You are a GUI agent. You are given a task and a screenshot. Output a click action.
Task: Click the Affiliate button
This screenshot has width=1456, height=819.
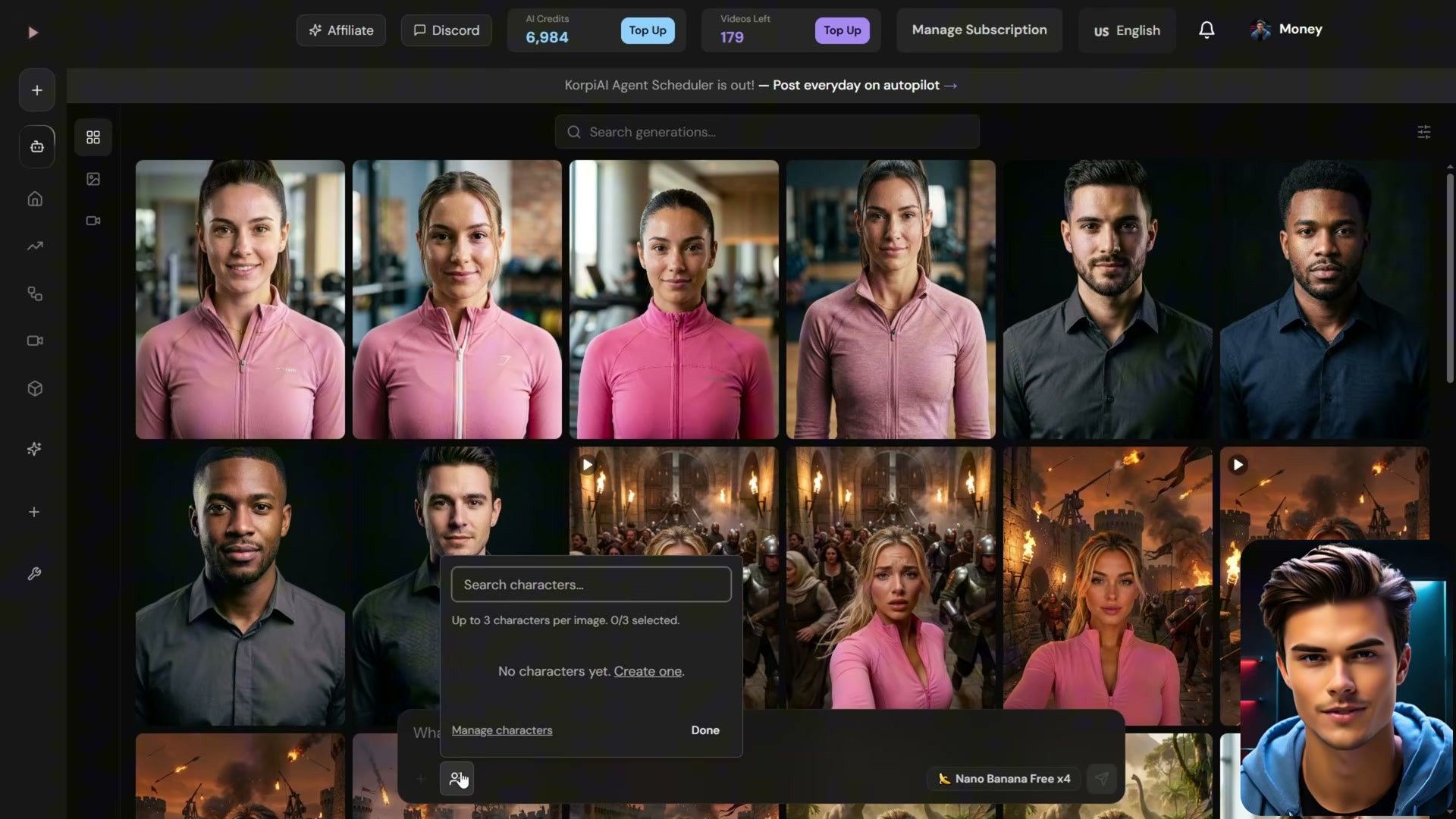pyautogui.click(x=341, y=30)
